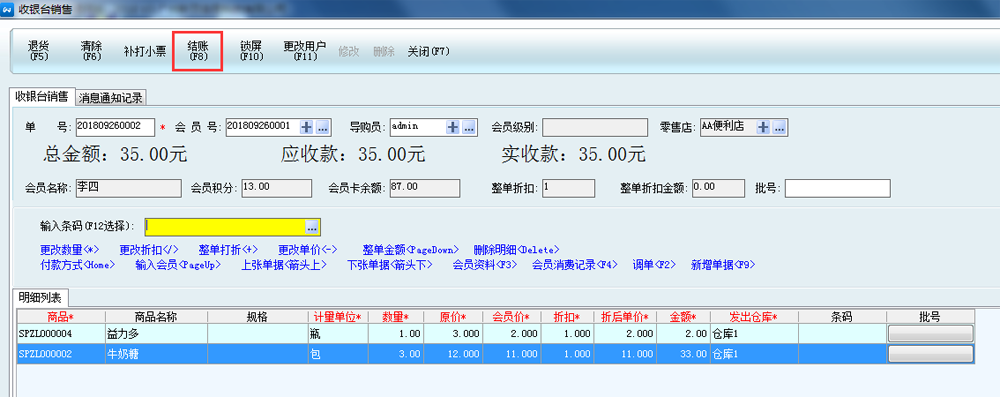The width and height of the screenshot is (1000, 397).
Task: Click the 退货 (F5) return button
Action: 39,51
